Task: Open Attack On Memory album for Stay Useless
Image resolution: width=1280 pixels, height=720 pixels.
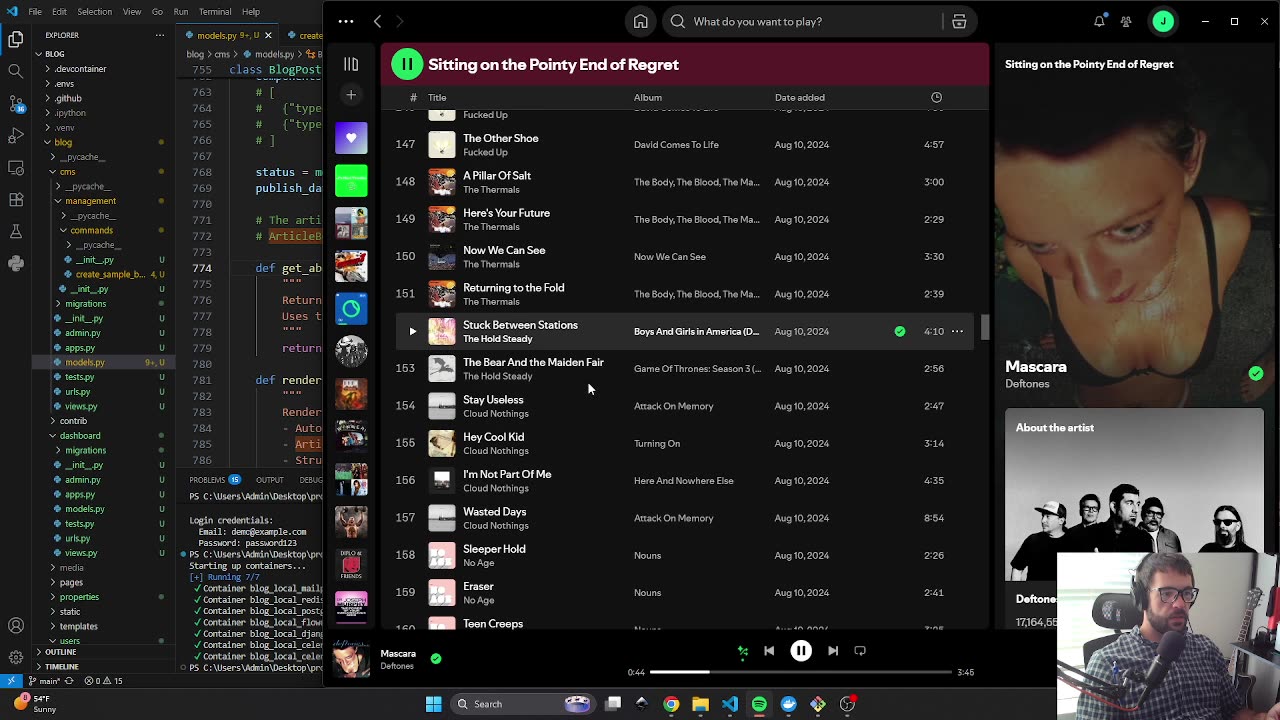Action: point(673,406)
